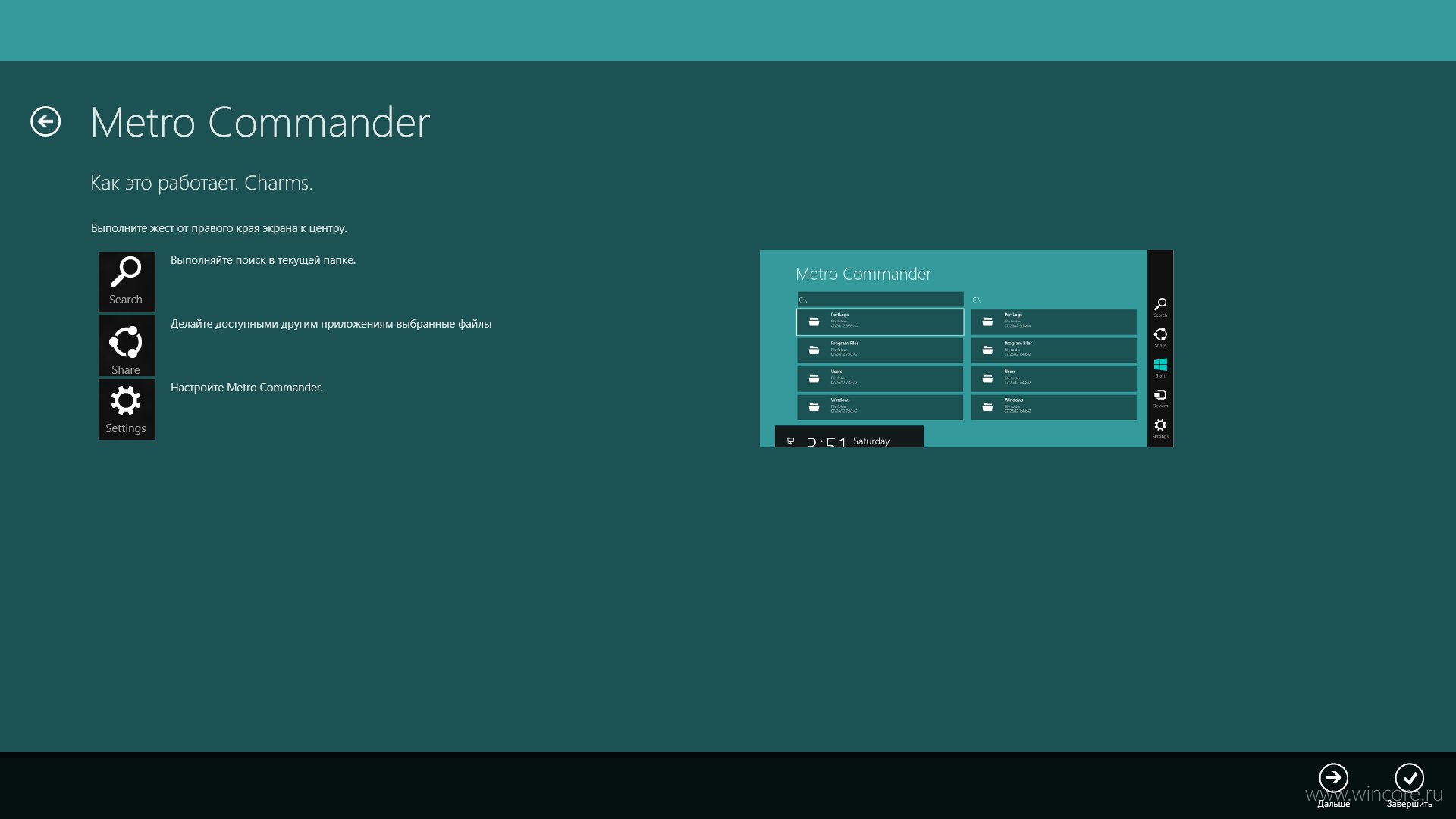Go back with the circled arrow button
Image resolution: width=1456 pixels, height=819 pixels.
(x=45, y=121)
